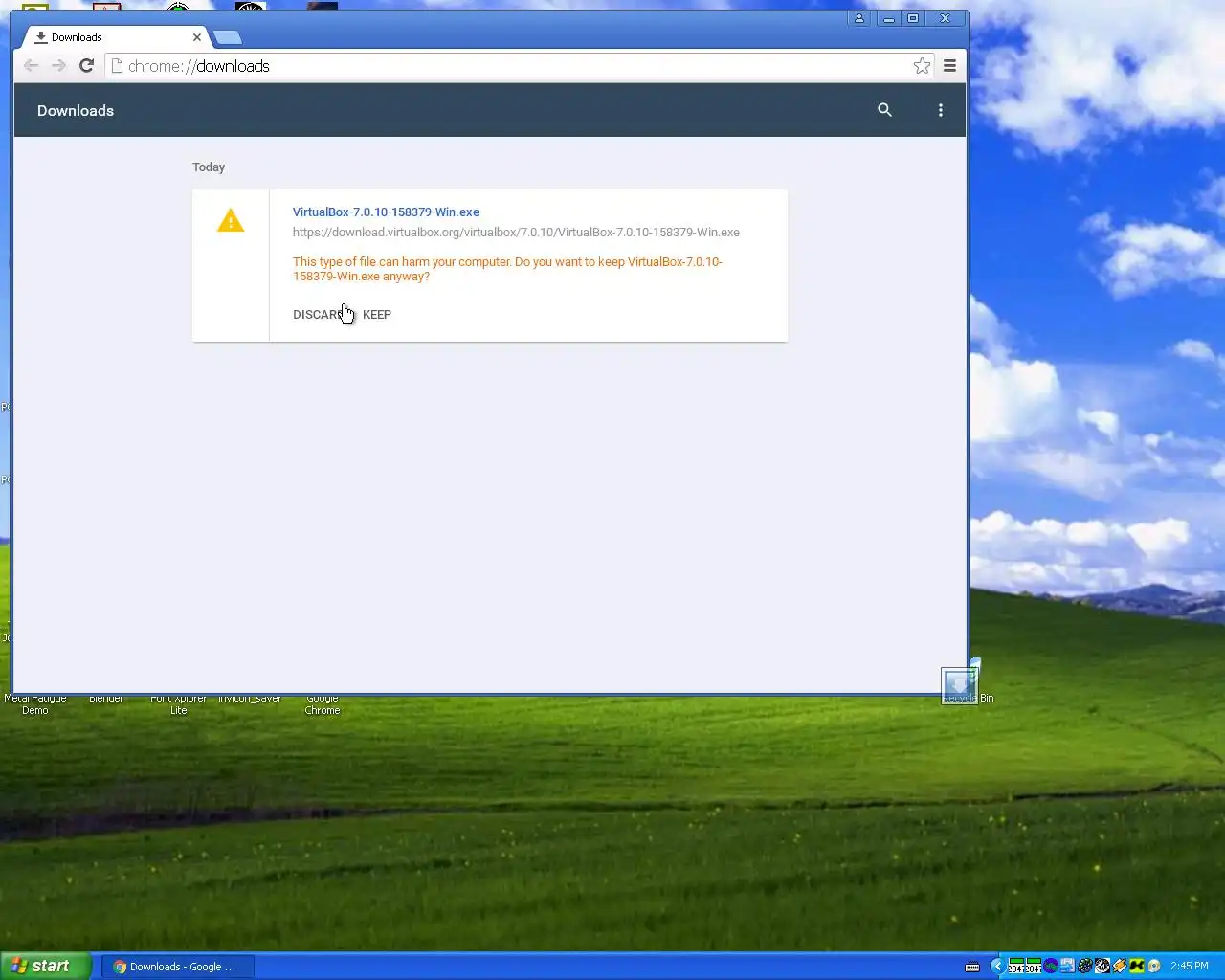The image size is (1225, 980).
Task: Click the Winamp lightning tray icon
Action: tap(1119, 967)
